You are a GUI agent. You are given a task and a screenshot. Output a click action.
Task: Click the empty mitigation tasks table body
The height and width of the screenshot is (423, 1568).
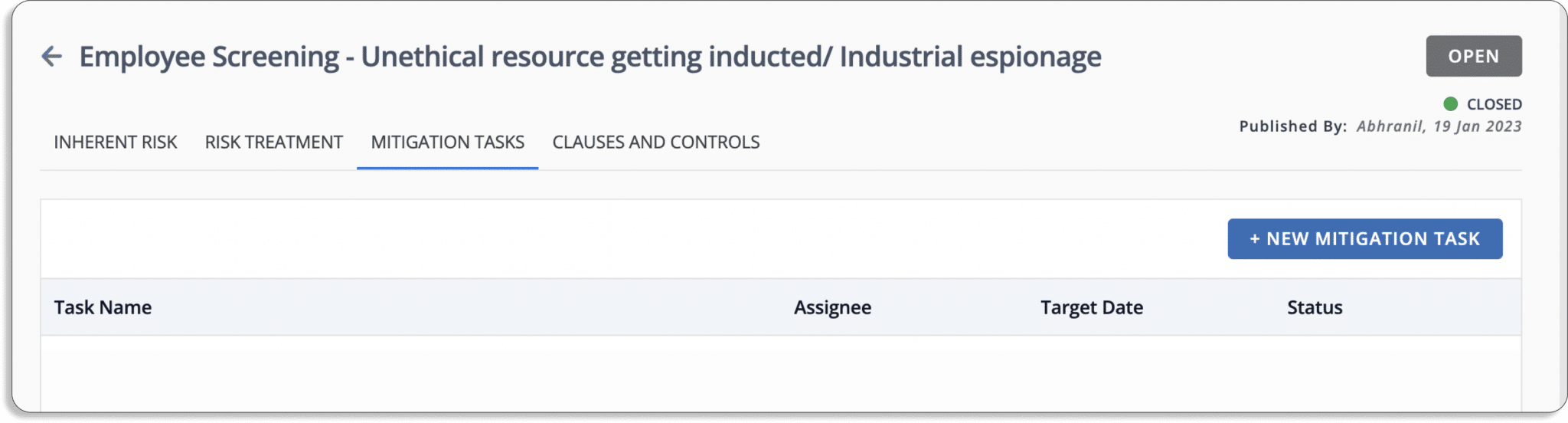point(781,373)
